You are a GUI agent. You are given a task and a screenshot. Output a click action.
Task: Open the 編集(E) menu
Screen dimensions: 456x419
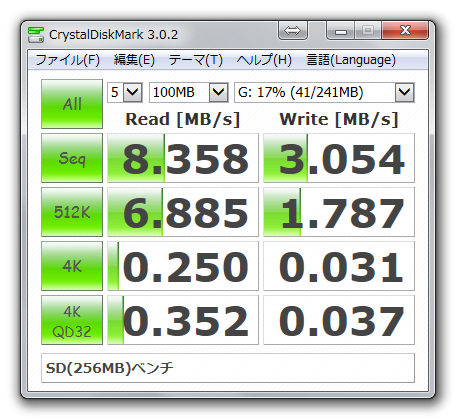[x=134, y=60]
